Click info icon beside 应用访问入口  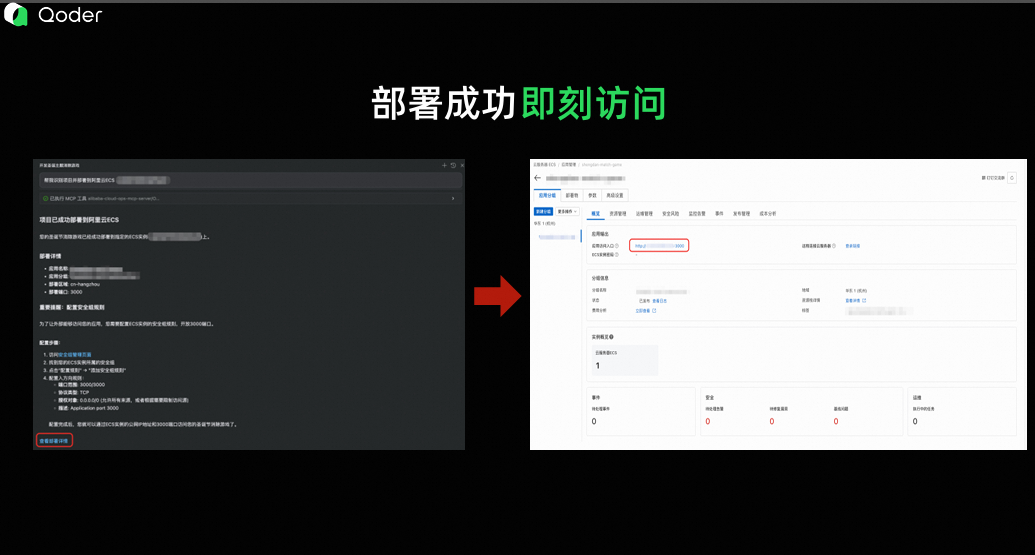617,246
